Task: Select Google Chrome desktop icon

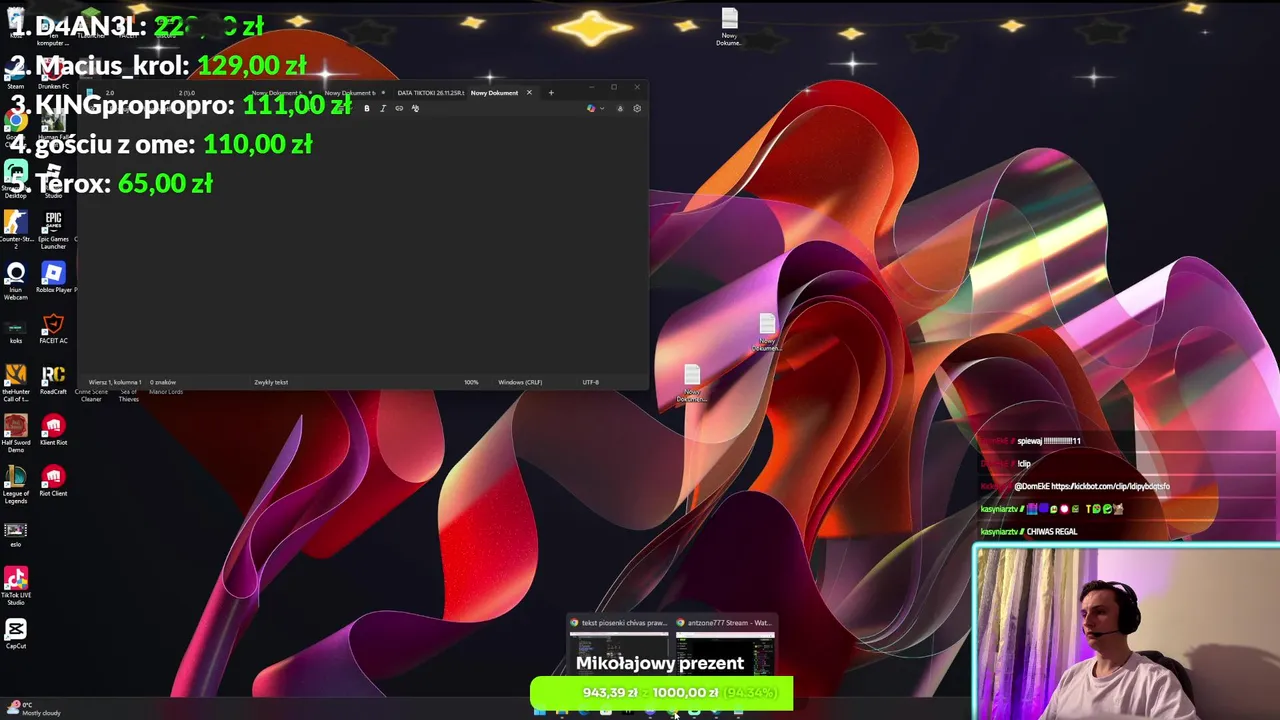Action: pos(16,128)
